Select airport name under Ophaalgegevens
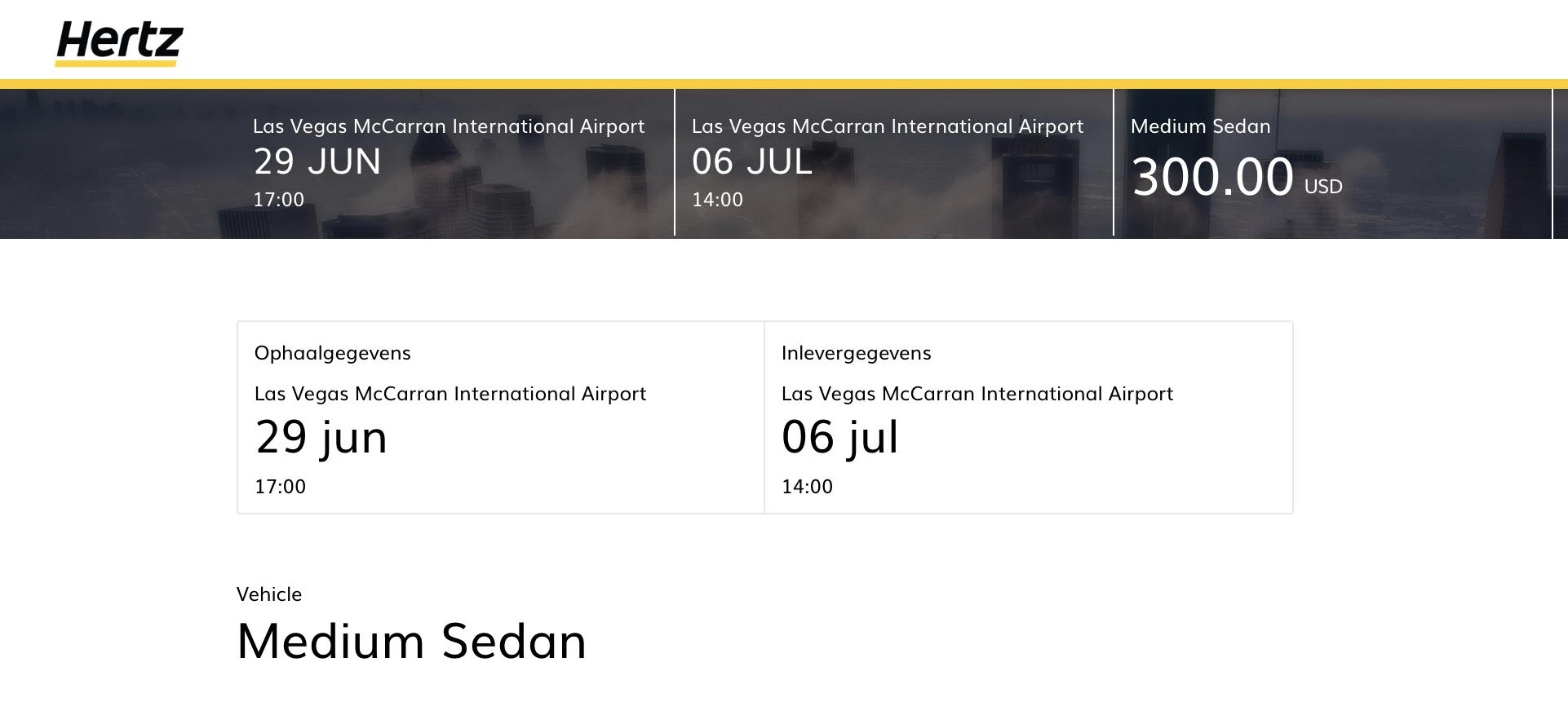1568x702 pixels. pos(450,394)
